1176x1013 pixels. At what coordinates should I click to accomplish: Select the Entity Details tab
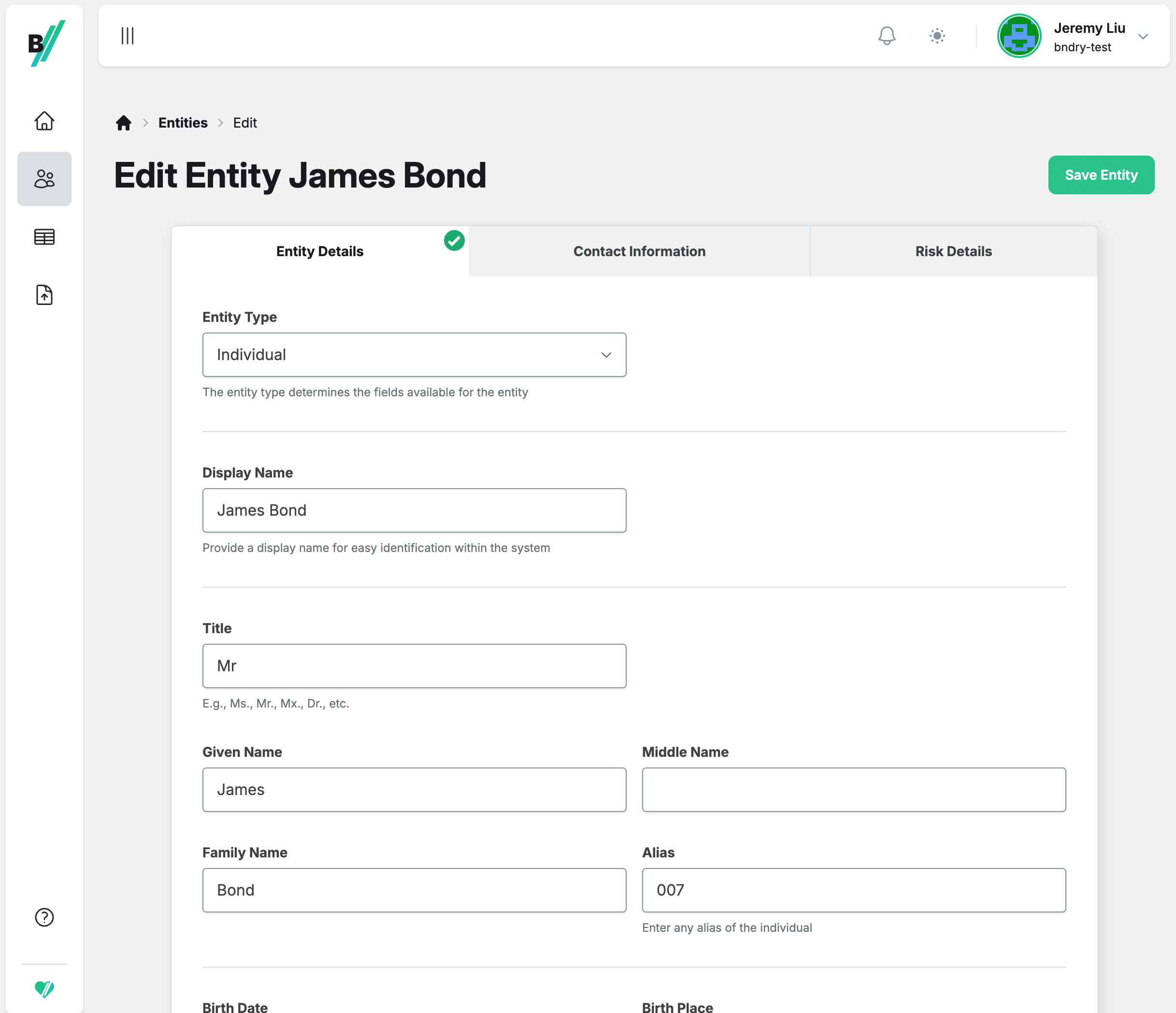tap(319, 251)
